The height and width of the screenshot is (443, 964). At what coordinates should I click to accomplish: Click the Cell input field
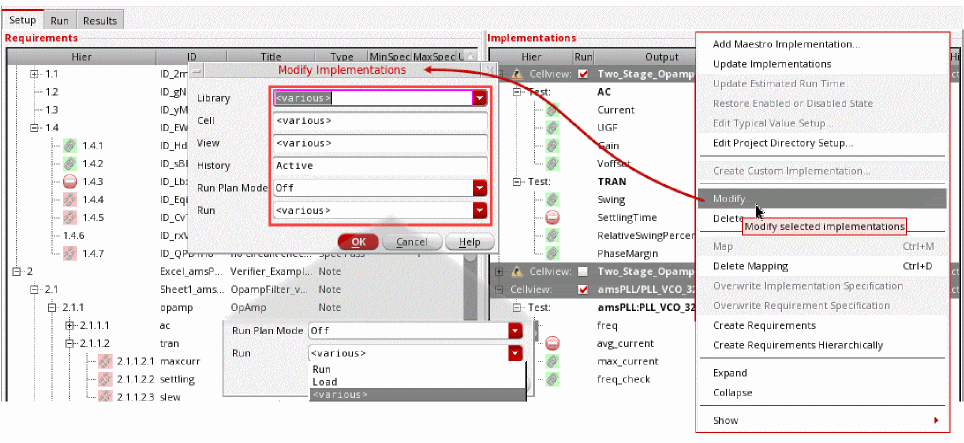[x=380, y=121]
